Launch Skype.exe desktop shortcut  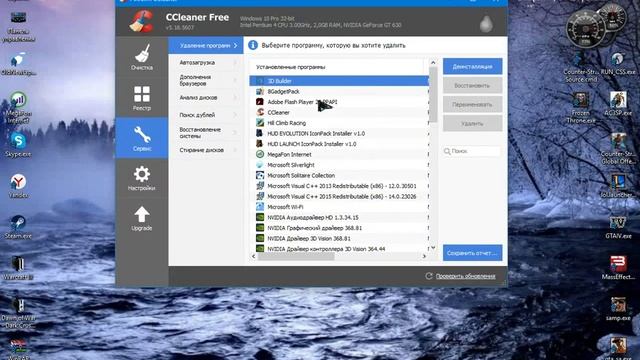point(18,144)
